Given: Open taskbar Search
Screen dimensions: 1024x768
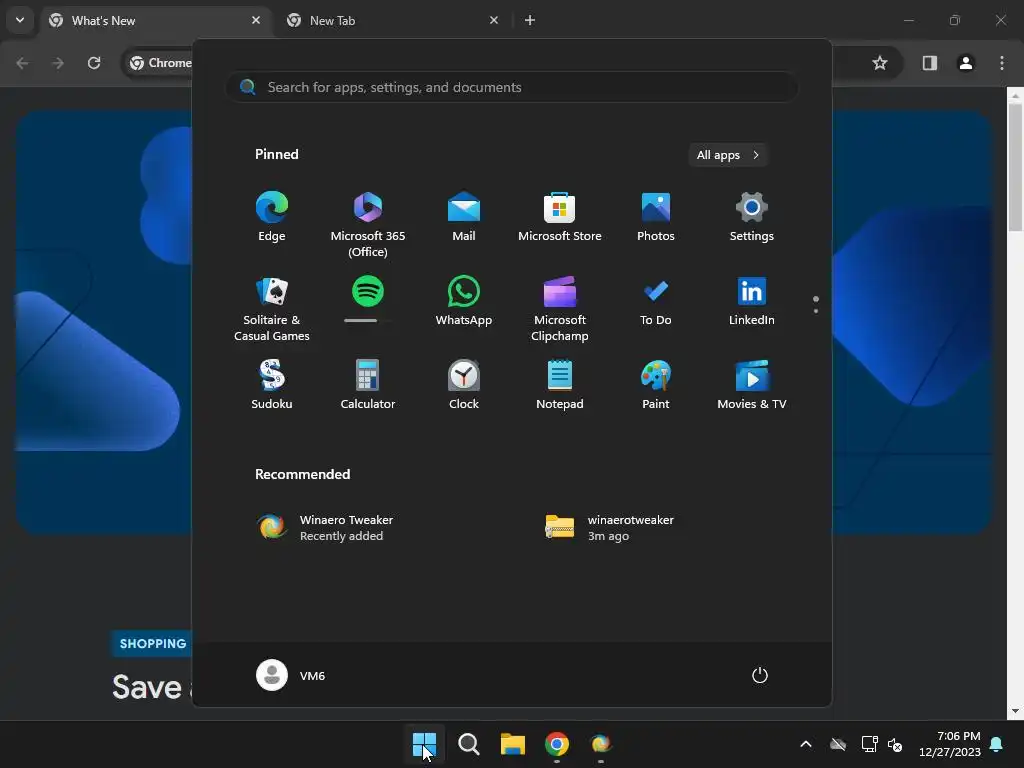Looking at the screenshot, I should click(x=468, y=744).
